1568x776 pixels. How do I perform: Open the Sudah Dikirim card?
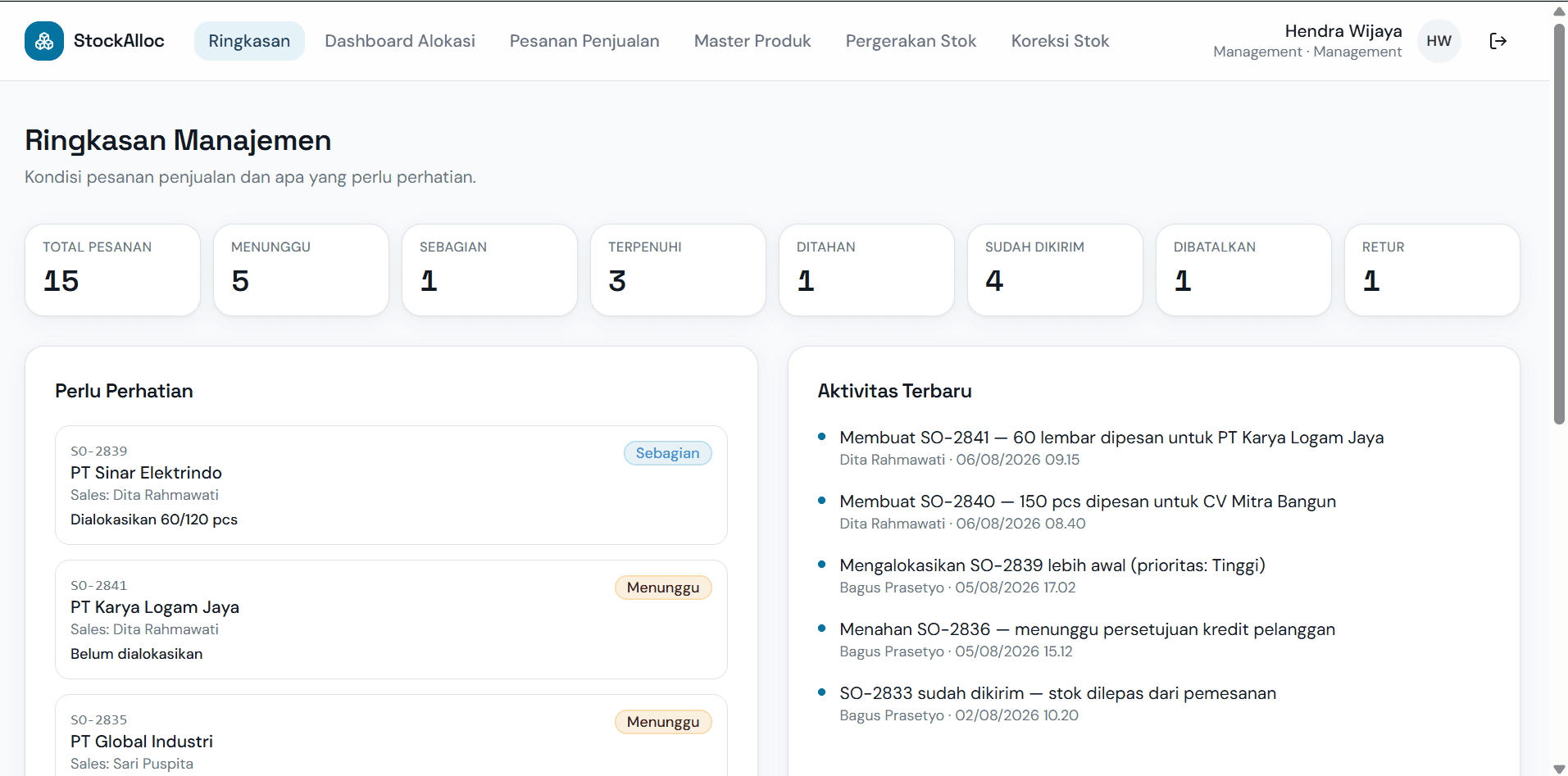click(x=1056, y=270)
